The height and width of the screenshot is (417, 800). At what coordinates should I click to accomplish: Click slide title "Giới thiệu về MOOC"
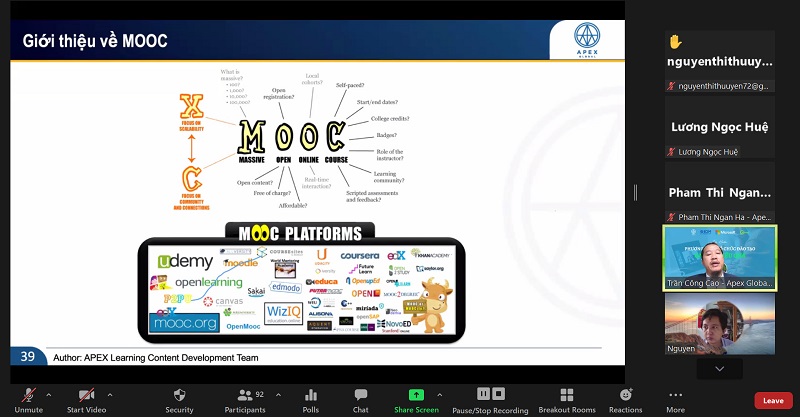tap(95, 41)
